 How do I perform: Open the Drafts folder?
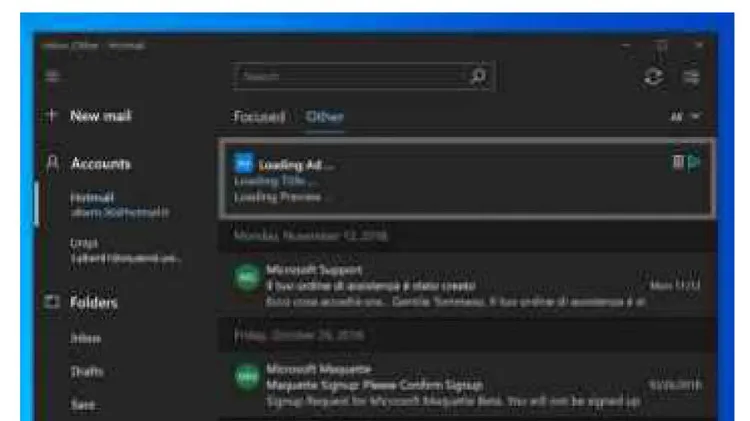(87, 371)
